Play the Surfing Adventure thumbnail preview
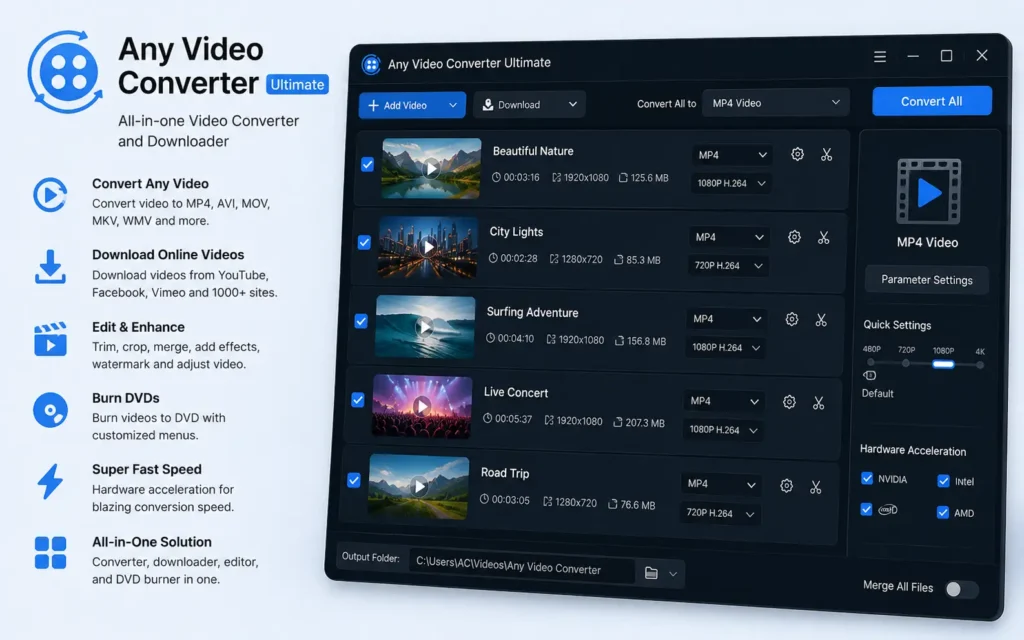 (425, 327)
